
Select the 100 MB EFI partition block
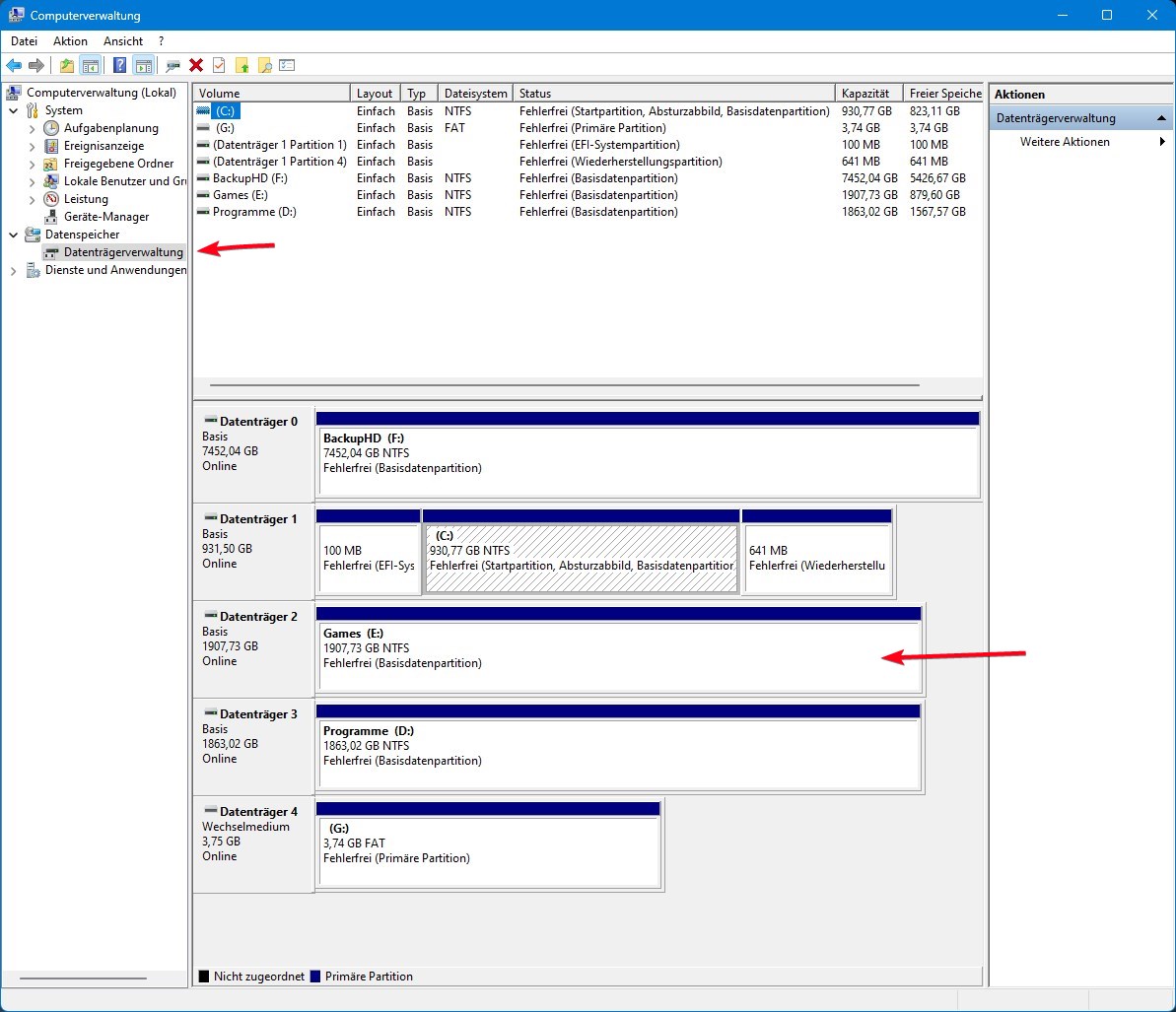click(x=369, y=553)
